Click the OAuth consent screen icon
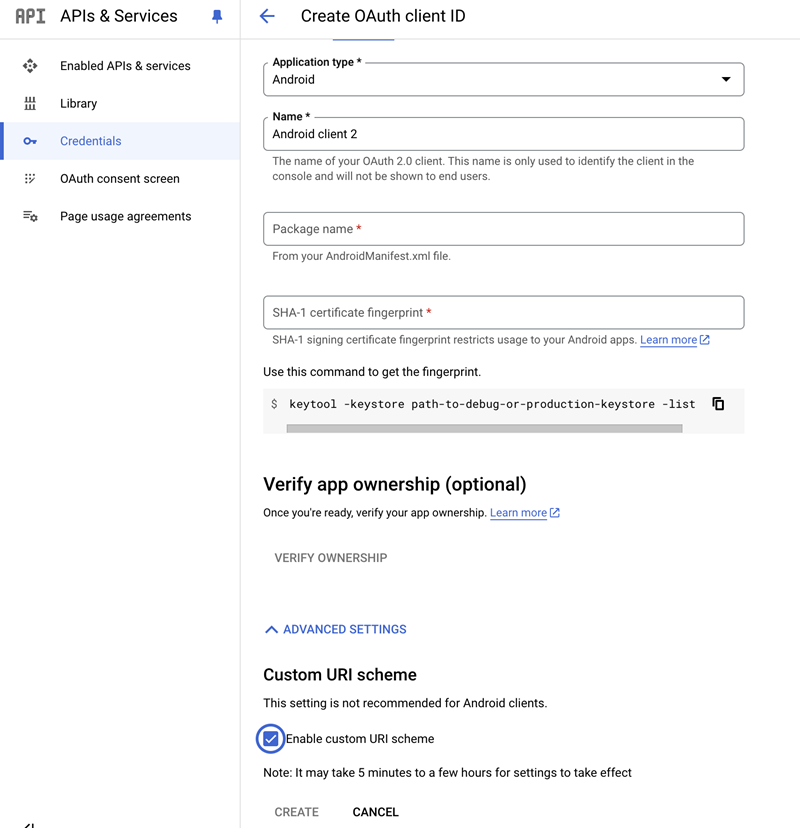This screenshot has height=828, width=800. [30, 179]
